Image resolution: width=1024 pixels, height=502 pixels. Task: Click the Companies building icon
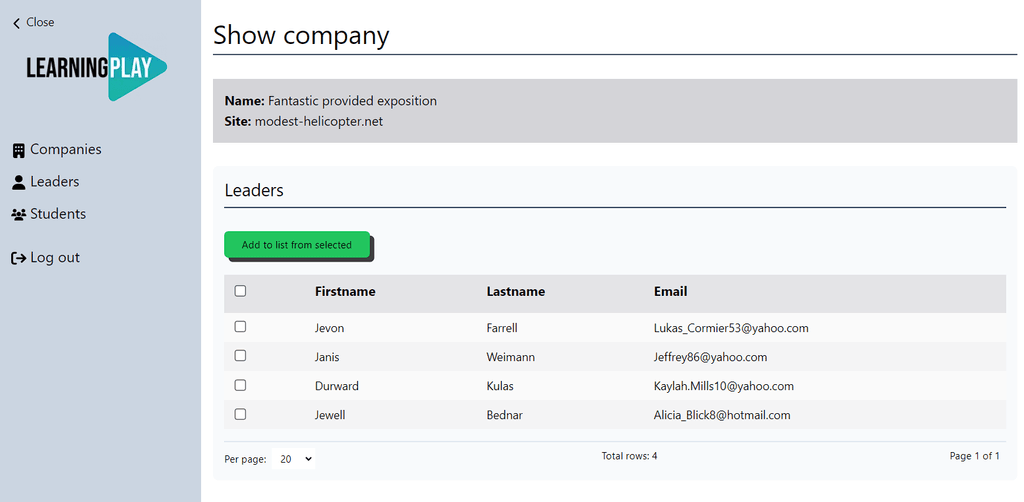click(x=18, y=150)
